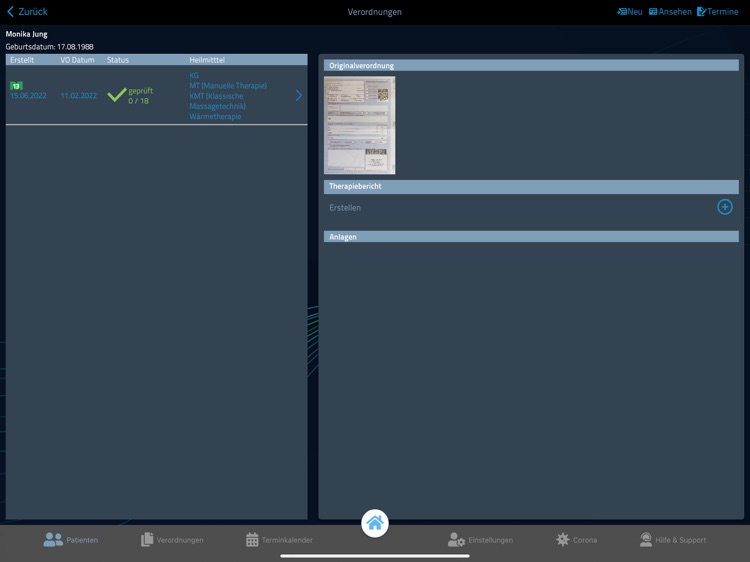750x562 pixels.
Task: Click the geprüft status text
Action: coord(141,90)
